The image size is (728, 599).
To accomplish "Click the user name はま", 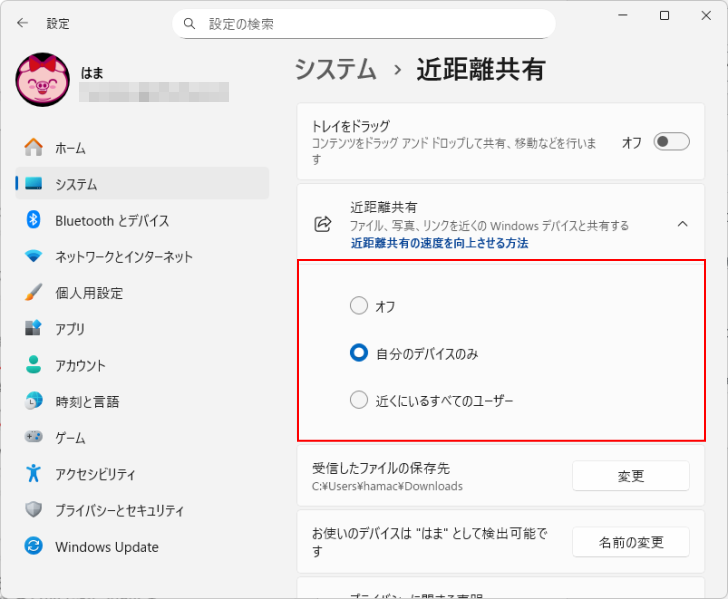I will (x=92, y=72).
